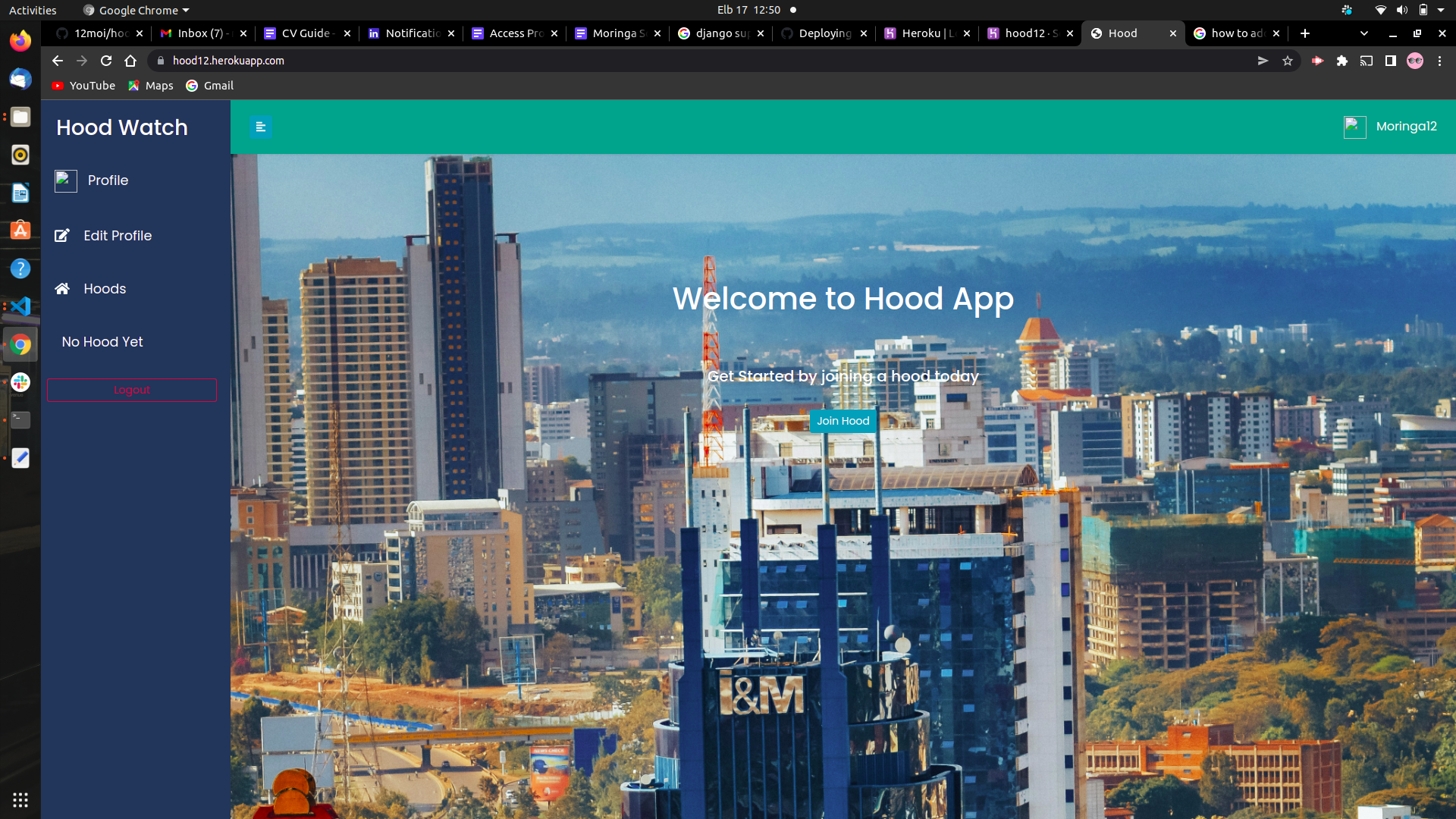Viewport: 1456px width, 819px height.
Task: Open Google Chrome app menu
Action: (x=136, y=10)
